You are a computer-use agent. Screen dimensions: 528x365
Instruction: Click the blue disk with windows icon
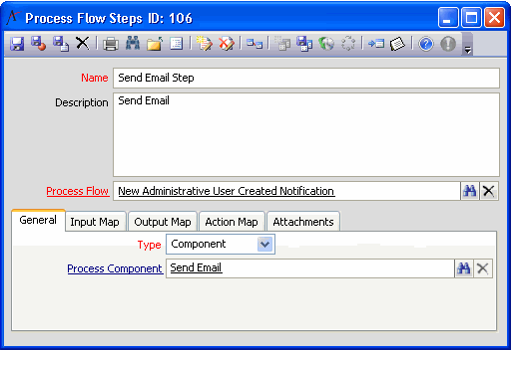point(304,44)
